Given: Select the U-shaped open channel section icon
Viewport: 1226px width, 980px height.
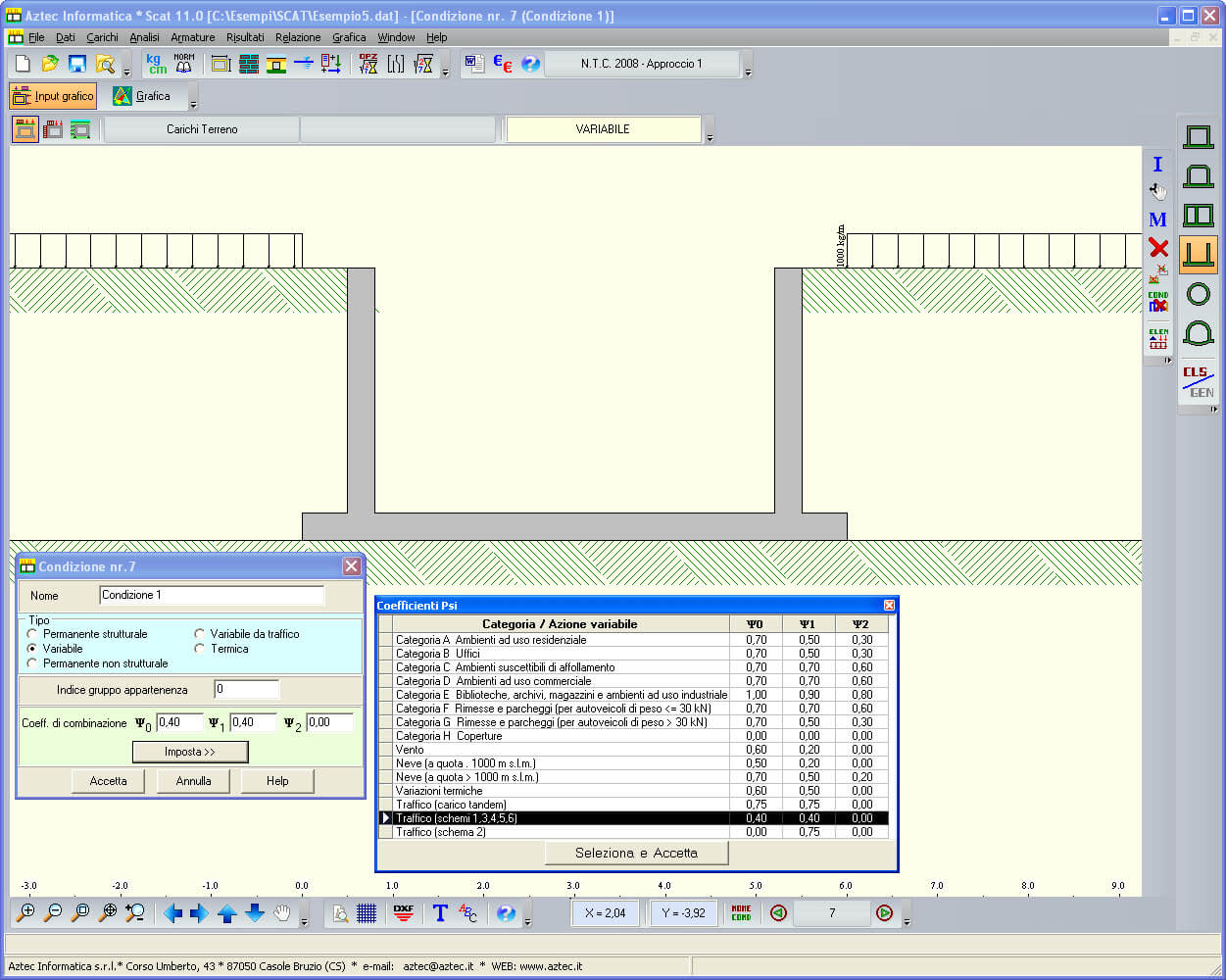Looking at the screenshot, I should pos(1198,254).
